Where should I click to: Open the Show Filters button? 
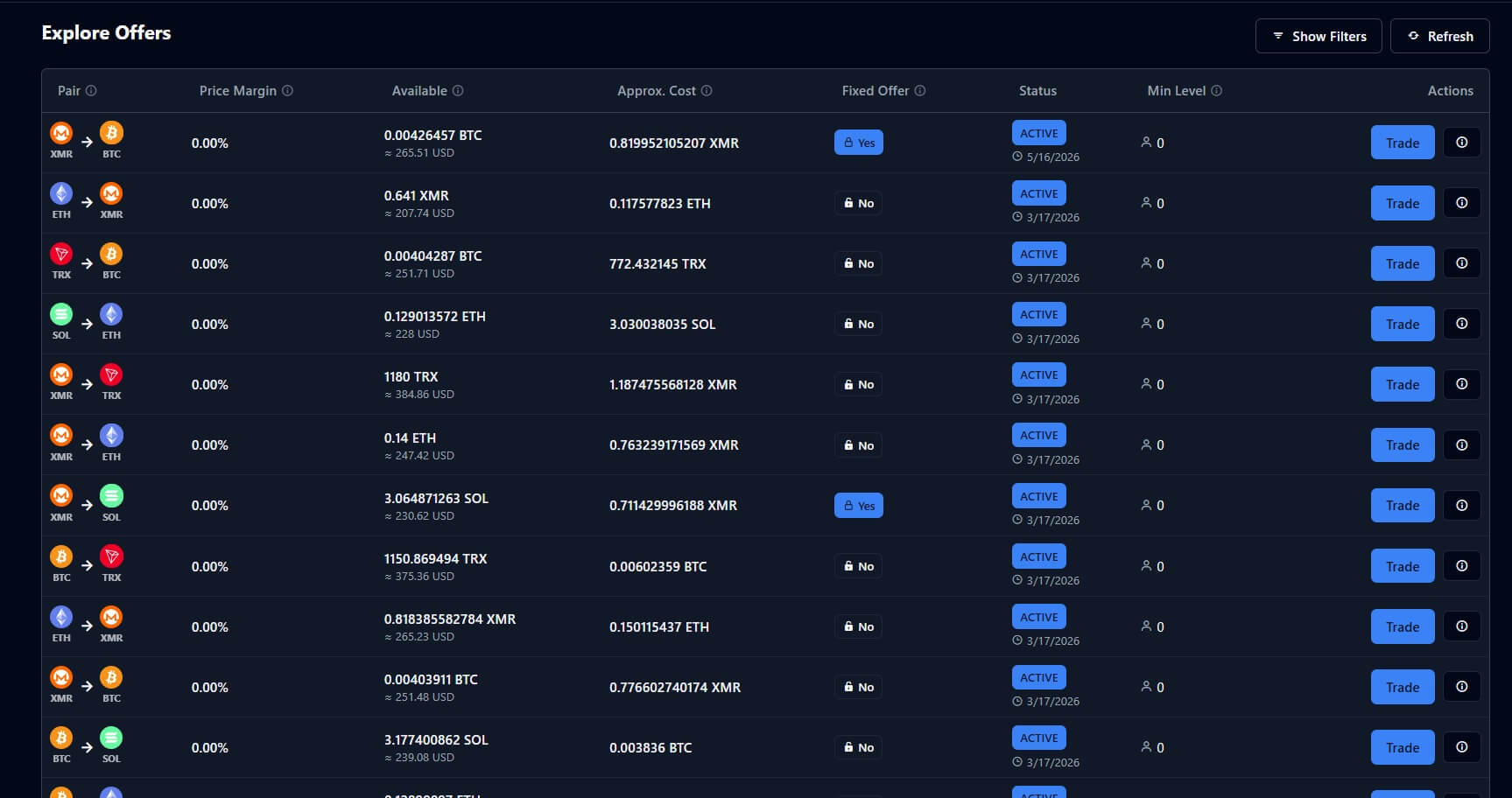(x=1319, y=36)
